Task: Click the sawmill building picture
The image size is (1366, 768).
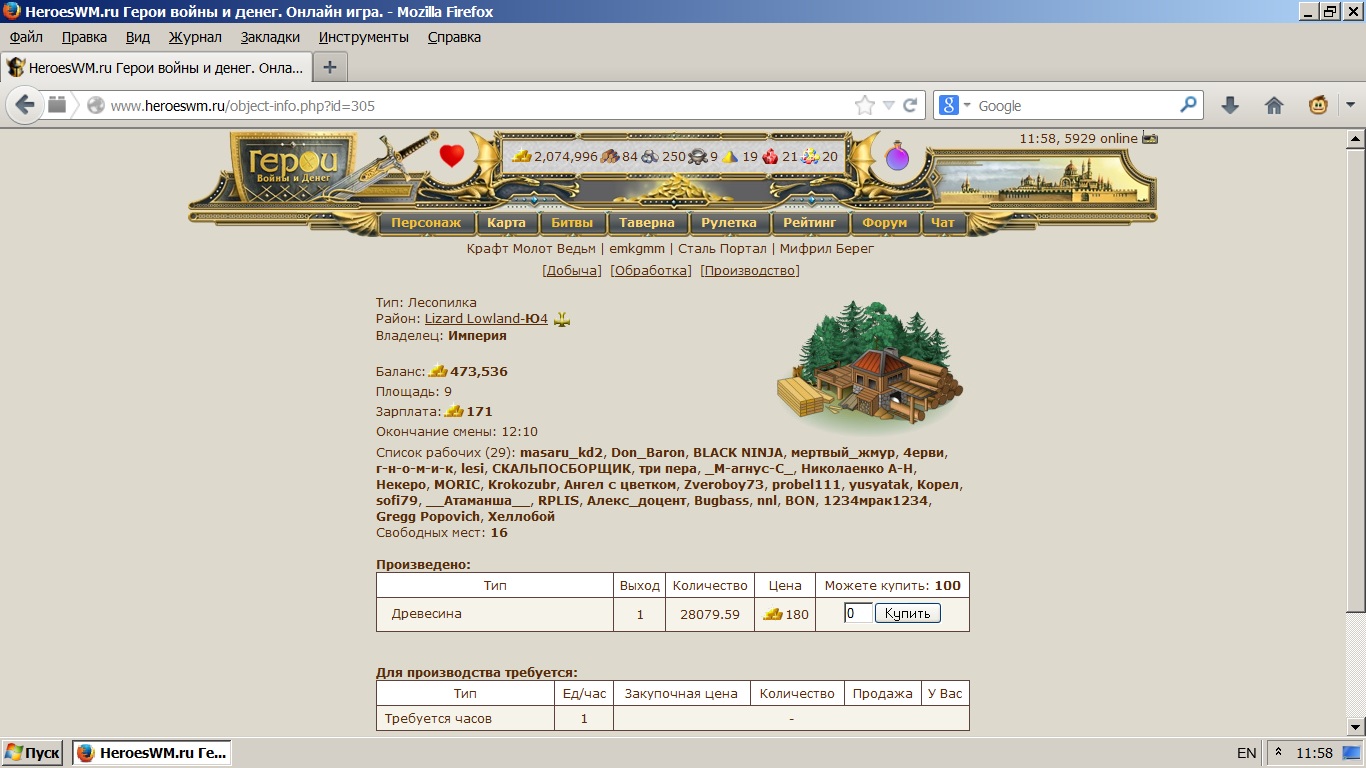Action: tap(870, 367)
